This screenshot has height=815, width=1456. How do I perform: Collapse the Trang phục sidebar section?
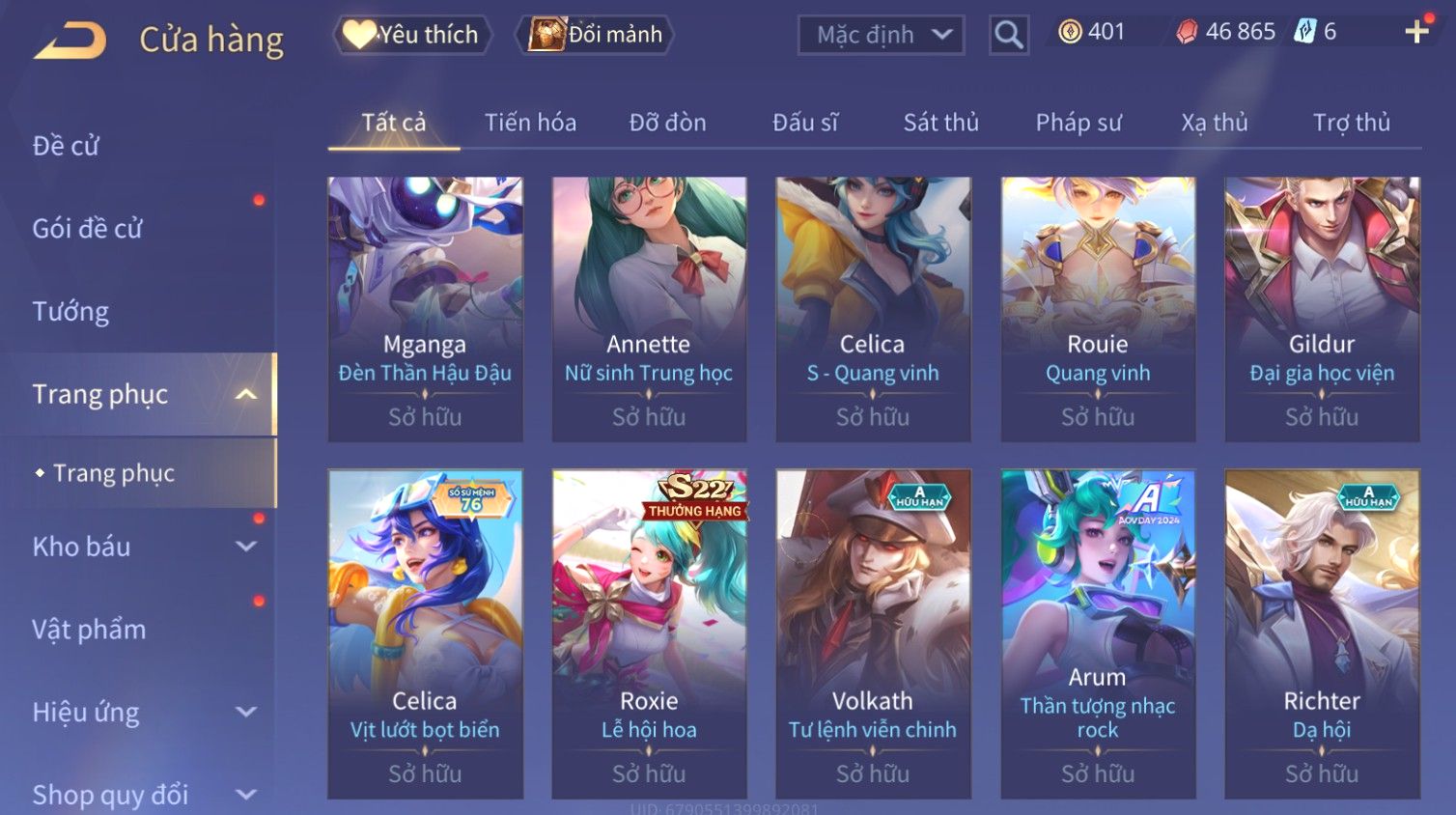point(246,394)
